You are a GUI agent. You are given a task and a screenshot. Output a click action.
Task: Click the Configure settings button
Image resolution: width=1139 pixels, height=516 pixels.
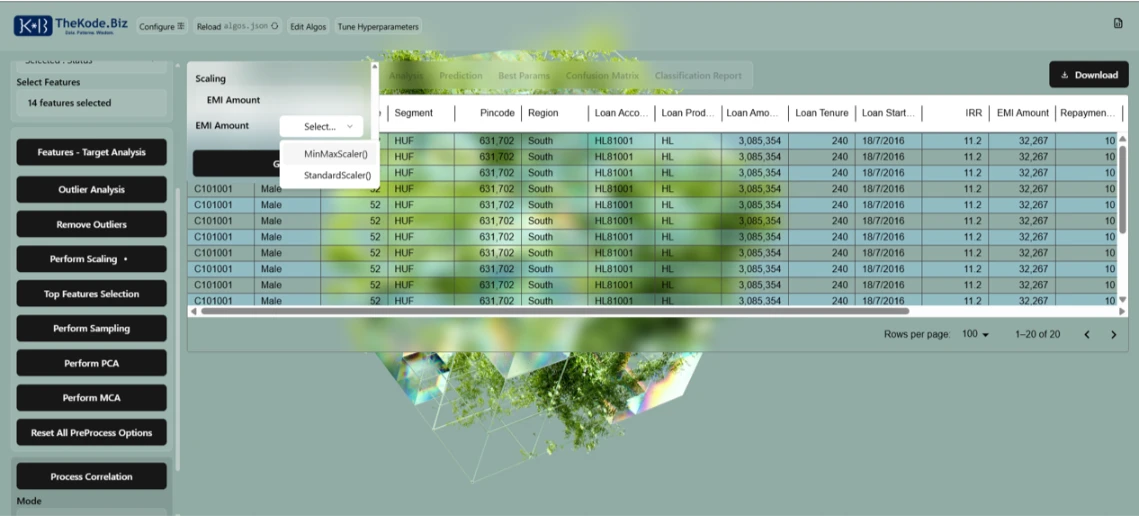click(x=162, y=27)
